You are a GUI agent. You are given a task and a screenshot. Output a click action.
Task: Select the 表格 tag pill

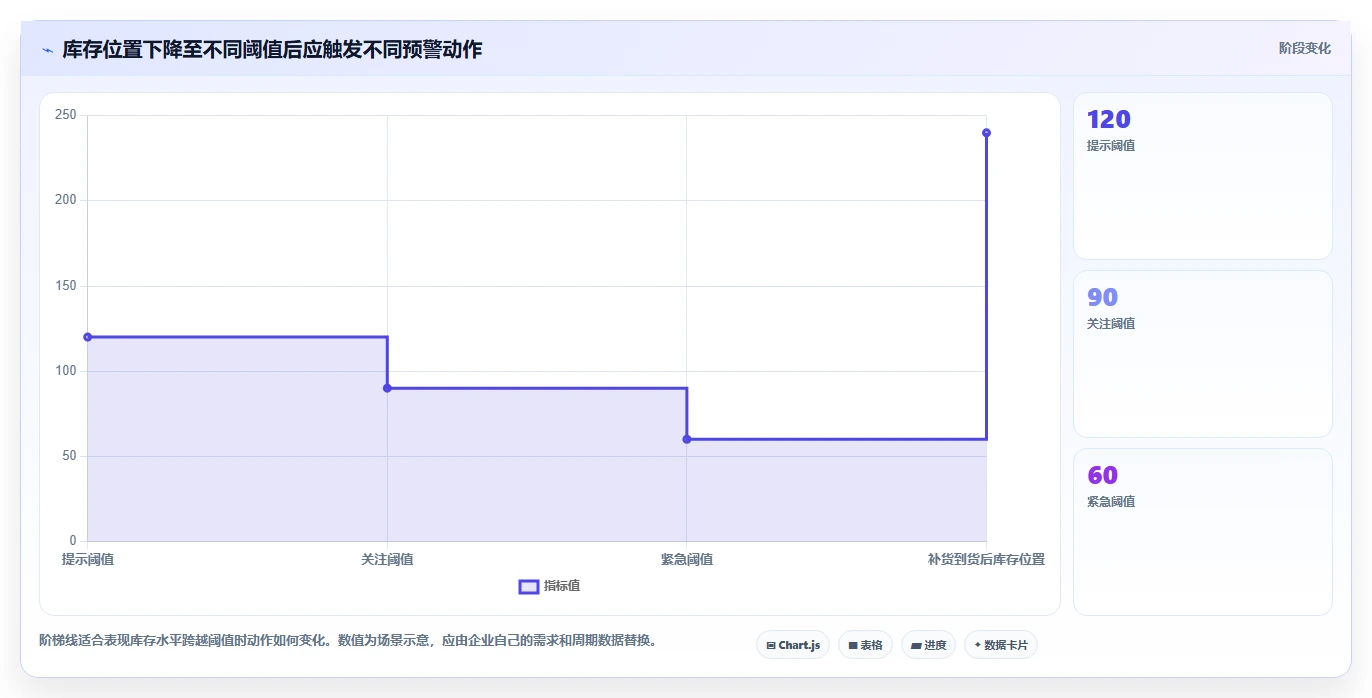[x=865, y=645]
